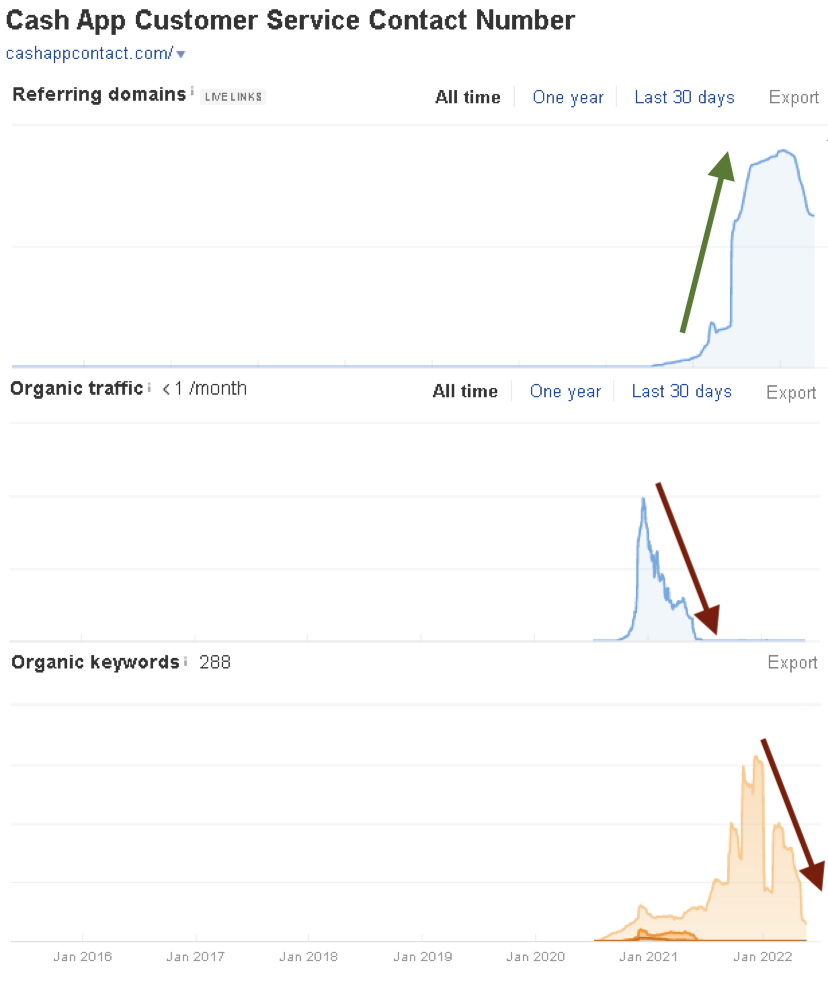Click the Organic keywords info icon
The height and width of the screenshot is (988, 828).
[186, 661]
